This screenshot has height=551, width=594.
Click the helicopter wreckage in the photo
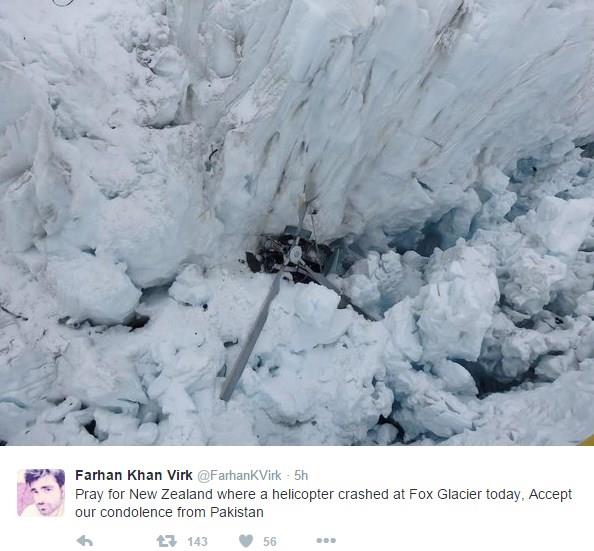coord(291,257)
